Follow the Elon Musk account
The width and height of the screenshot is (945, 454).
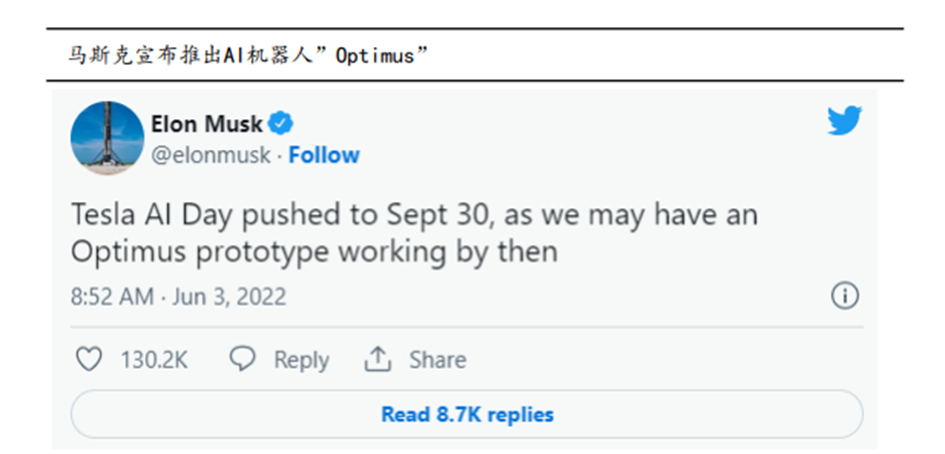click(x=324, y=155)
